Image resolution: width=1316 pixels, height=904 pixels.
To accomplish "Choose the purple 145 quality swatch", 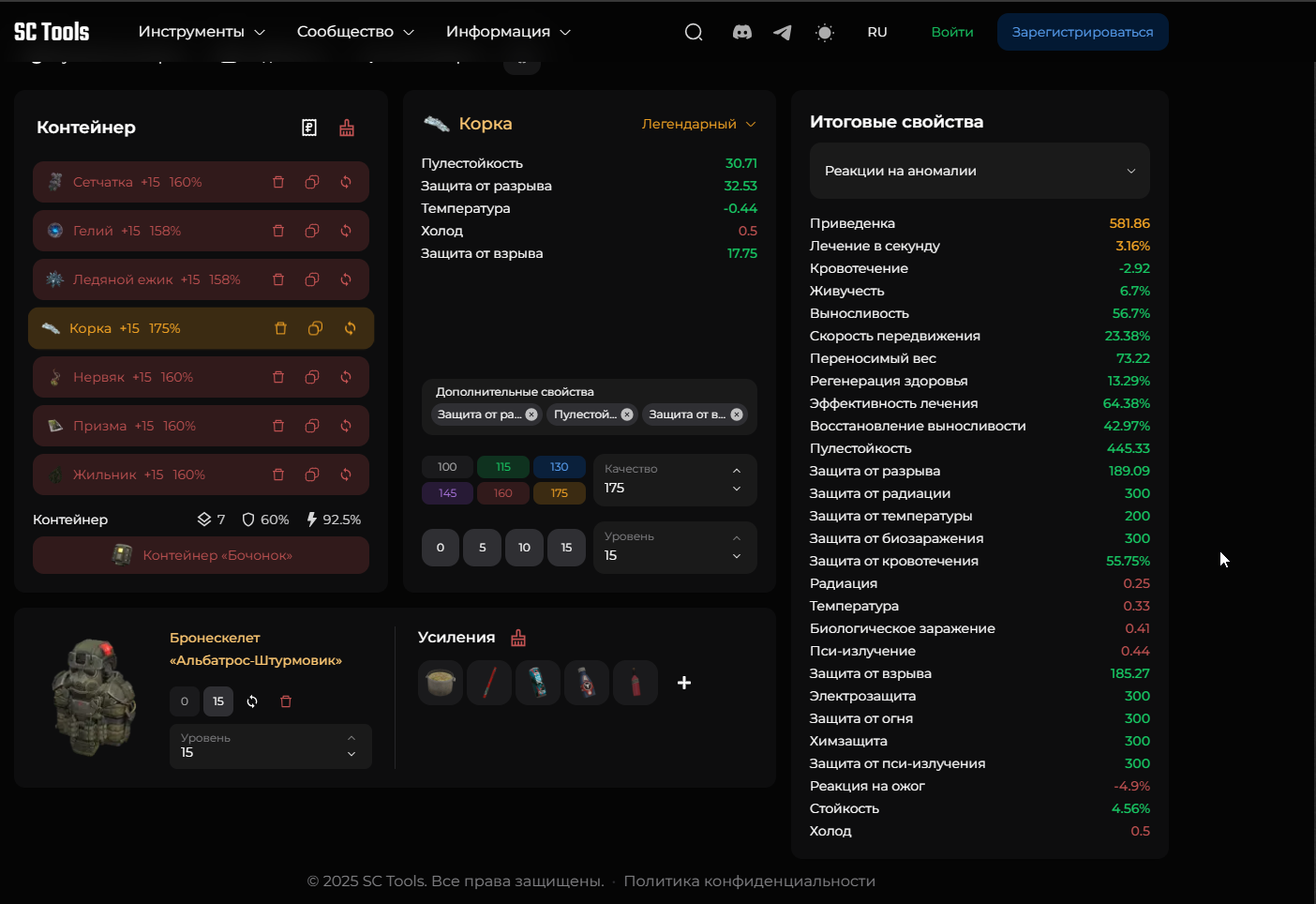I will click(447, 493).
